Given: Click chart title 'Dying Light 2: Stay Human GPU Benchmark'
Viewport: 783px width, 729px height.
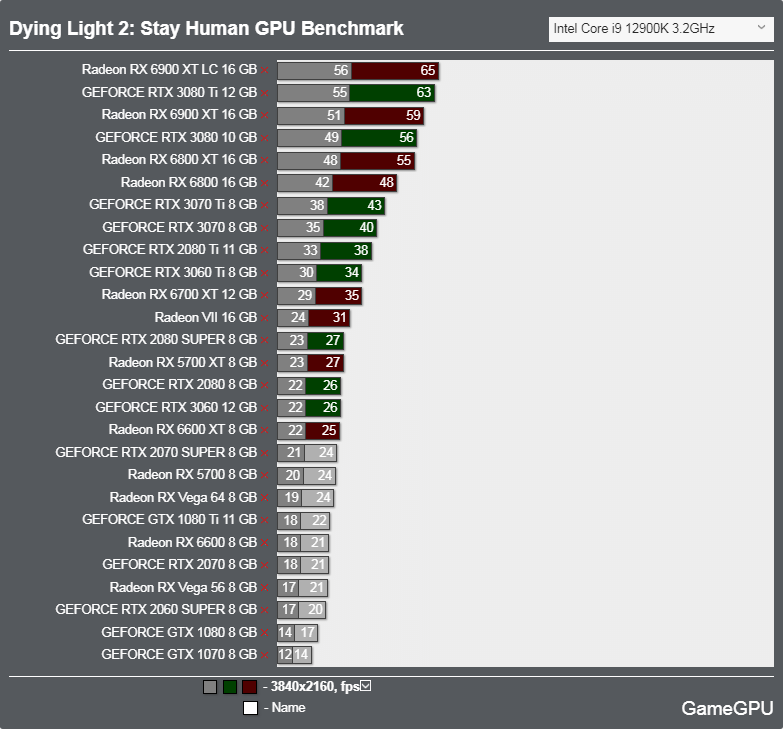Looking at the screenshot, I should 206,29.
